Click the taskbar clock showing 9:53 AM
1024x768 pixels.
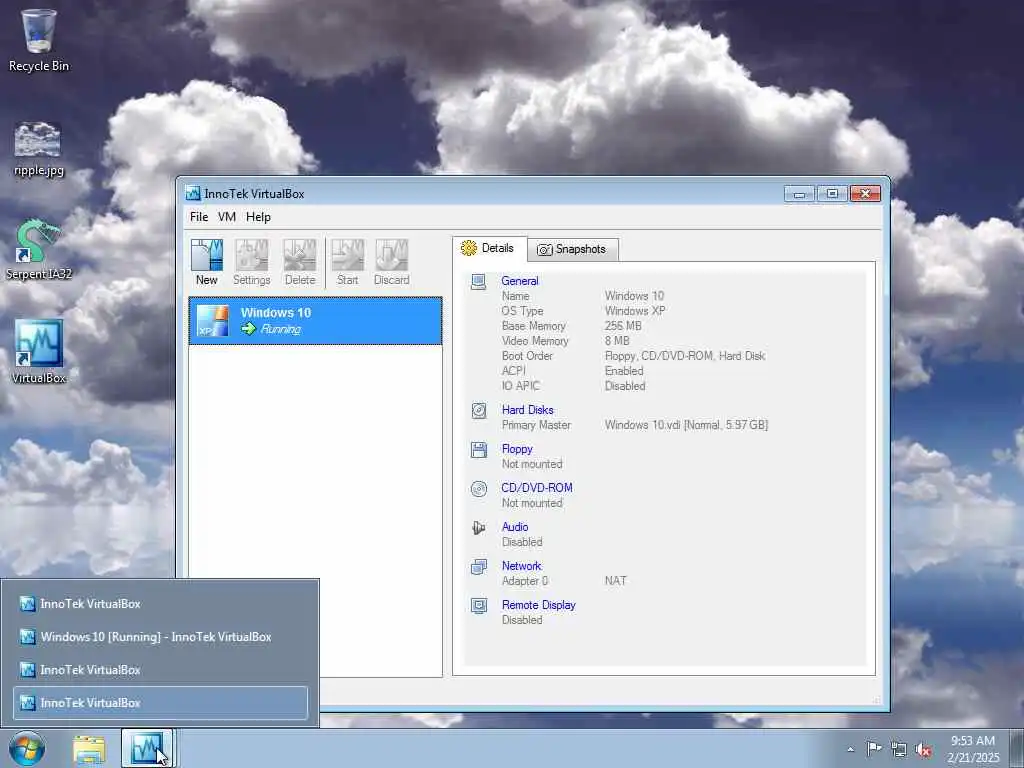tap(973, 749)
